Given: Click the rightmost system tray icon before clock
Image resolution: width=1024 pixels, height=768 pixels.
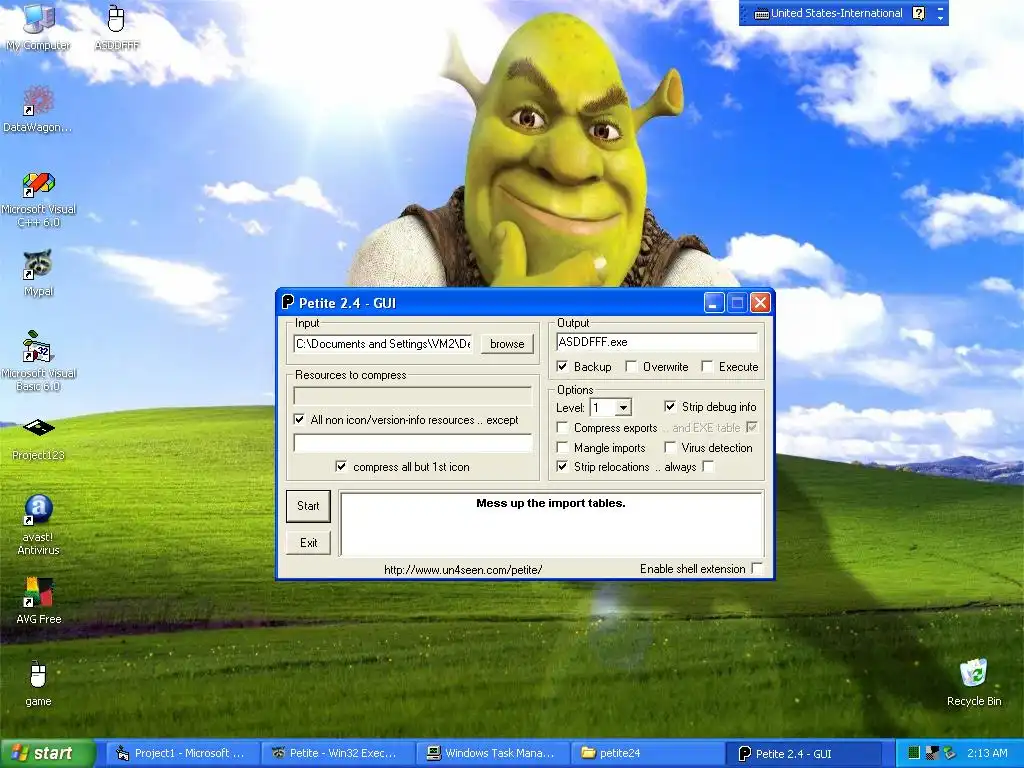Looking at the screenshot, I should (950, 753).
